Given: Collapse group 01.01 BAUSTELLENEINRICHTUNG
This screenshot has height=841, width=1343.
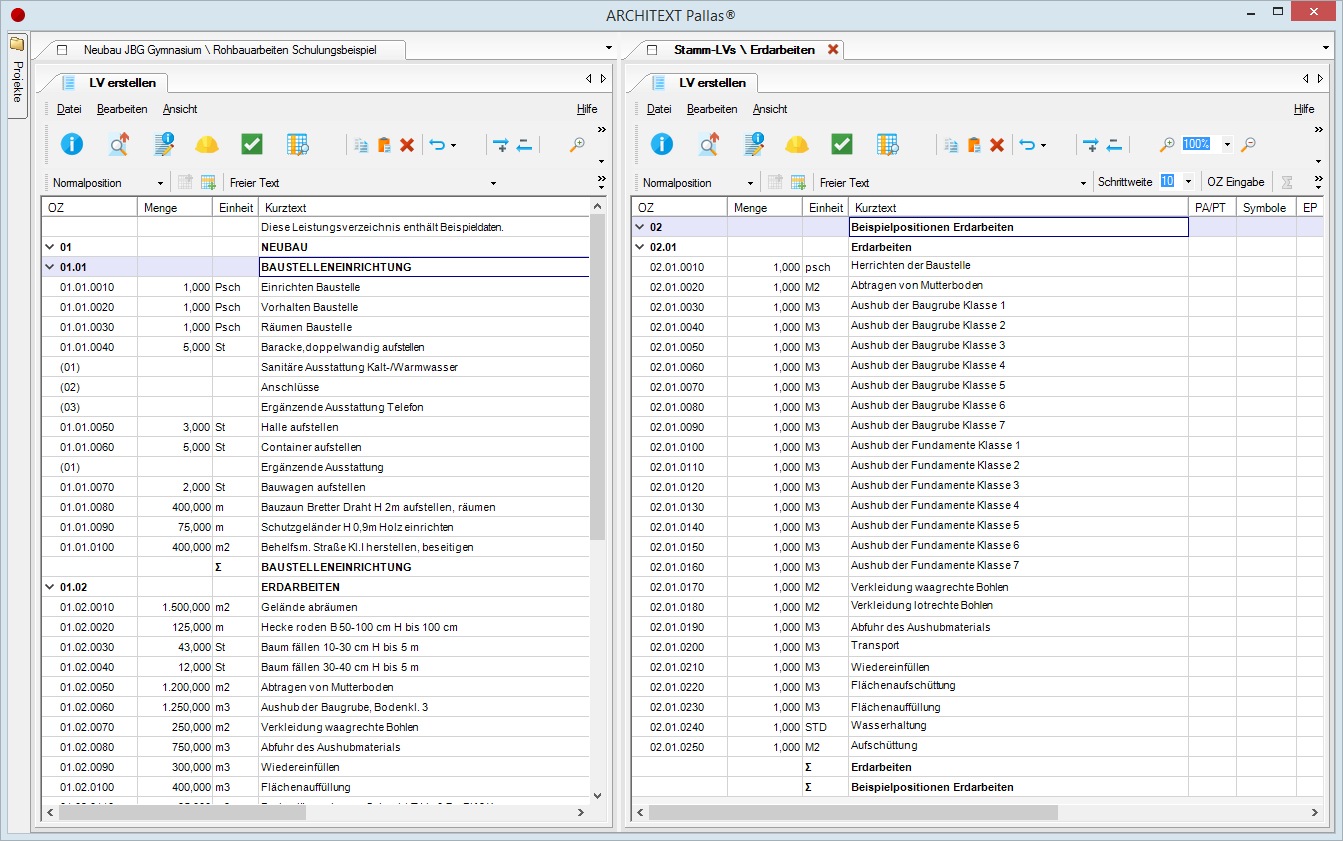Looking at the screenshot, I should point(49,267).
